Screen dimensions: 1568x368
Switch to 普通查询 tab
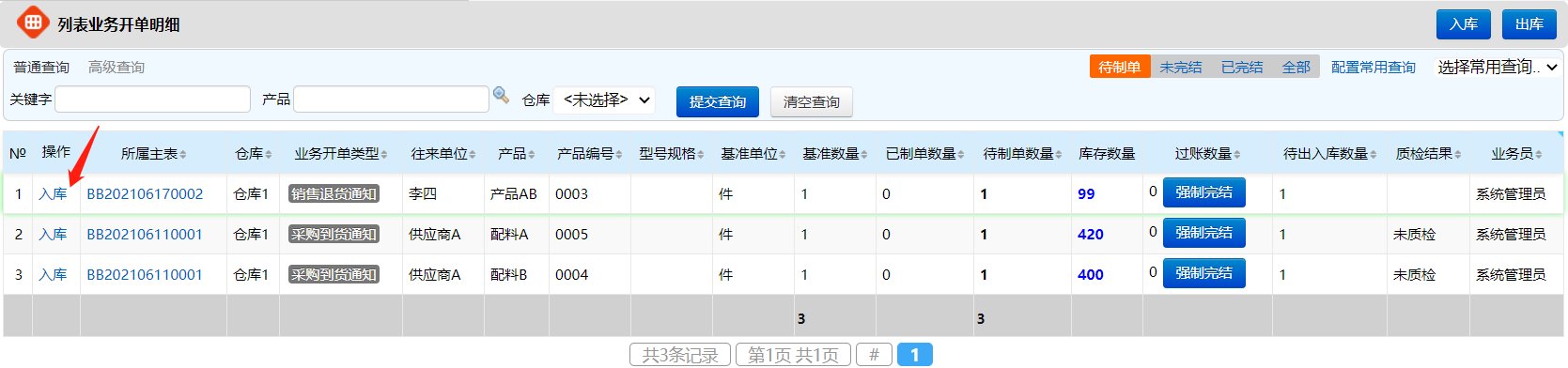[x=41, y=68]
